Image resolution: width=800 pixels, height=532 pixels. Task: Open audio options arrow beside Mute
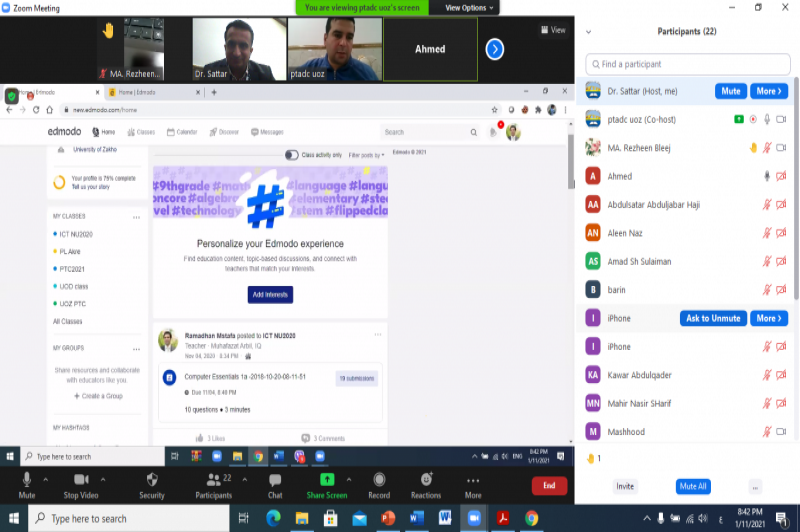tap(47, 476)
